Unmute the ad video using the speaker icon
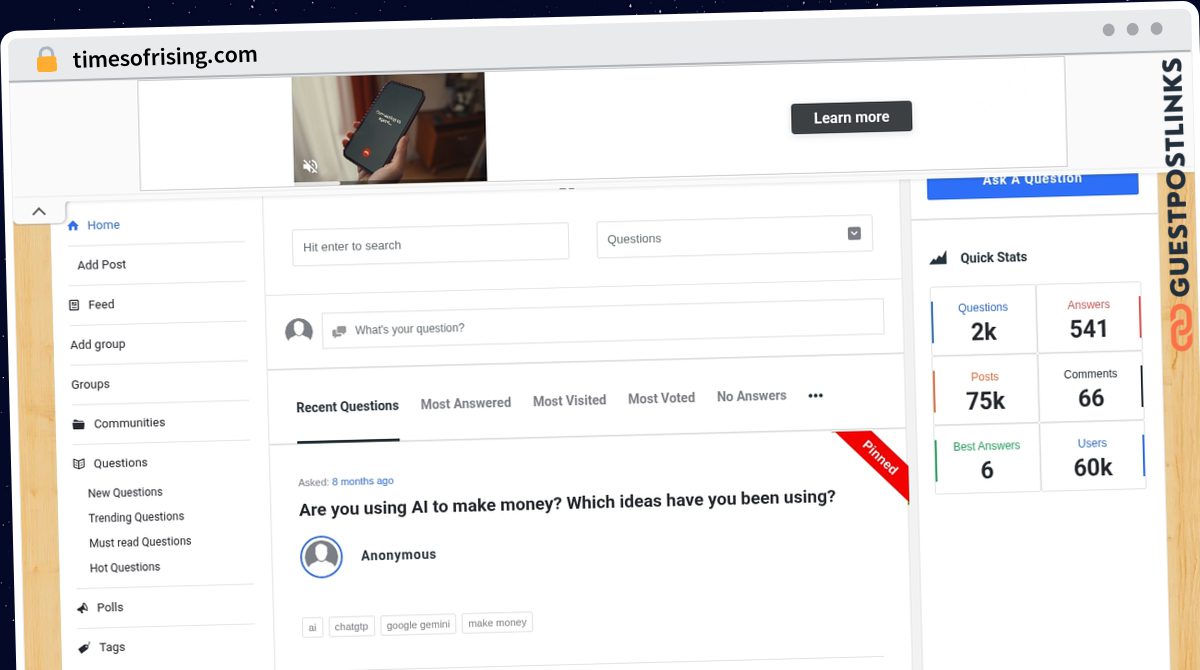The height and width of the screenshot is (670, 1200). pyautogui.click(x=310, y=166)
